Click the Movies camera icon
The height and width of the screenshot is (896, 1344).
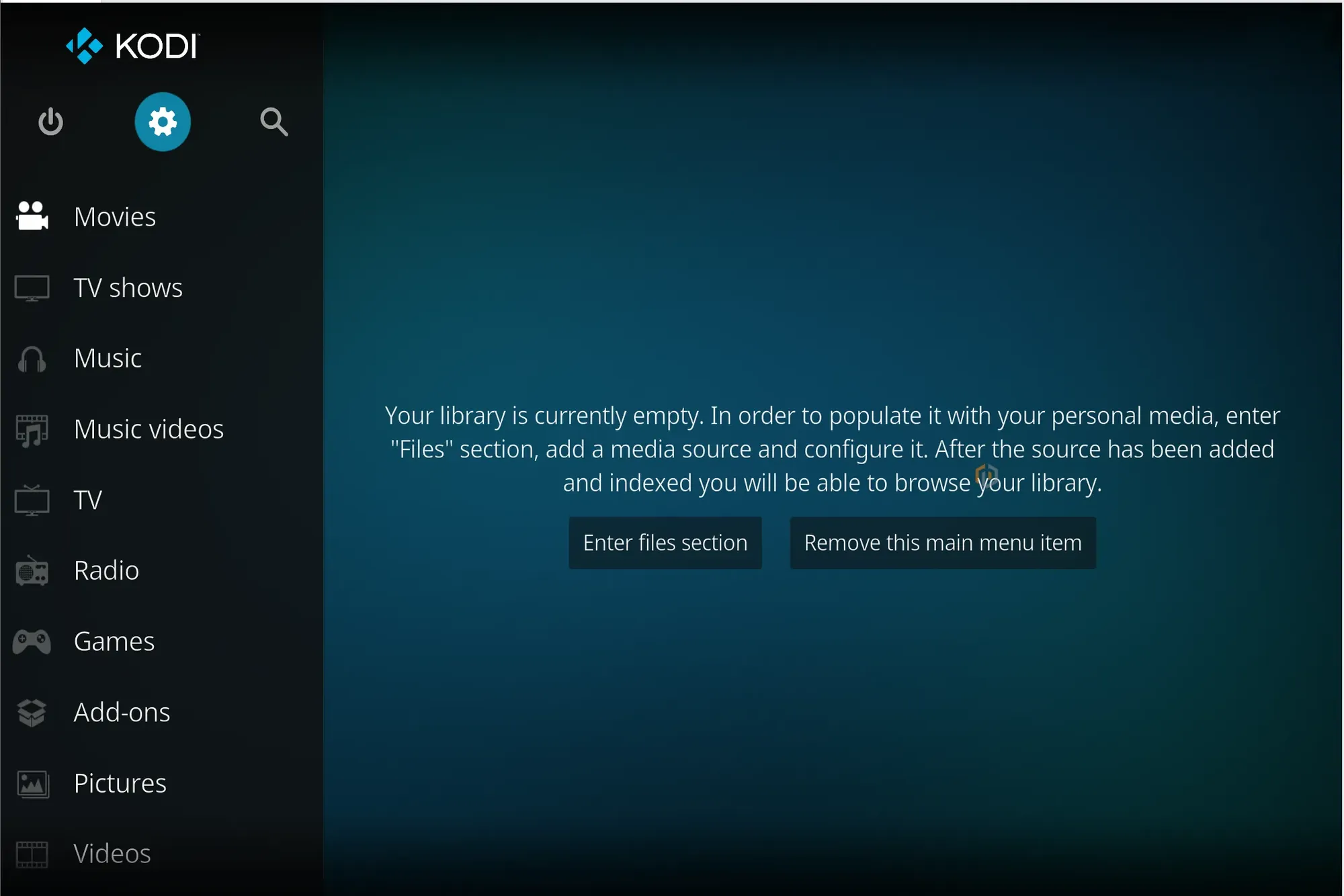(x=32, y=216)
